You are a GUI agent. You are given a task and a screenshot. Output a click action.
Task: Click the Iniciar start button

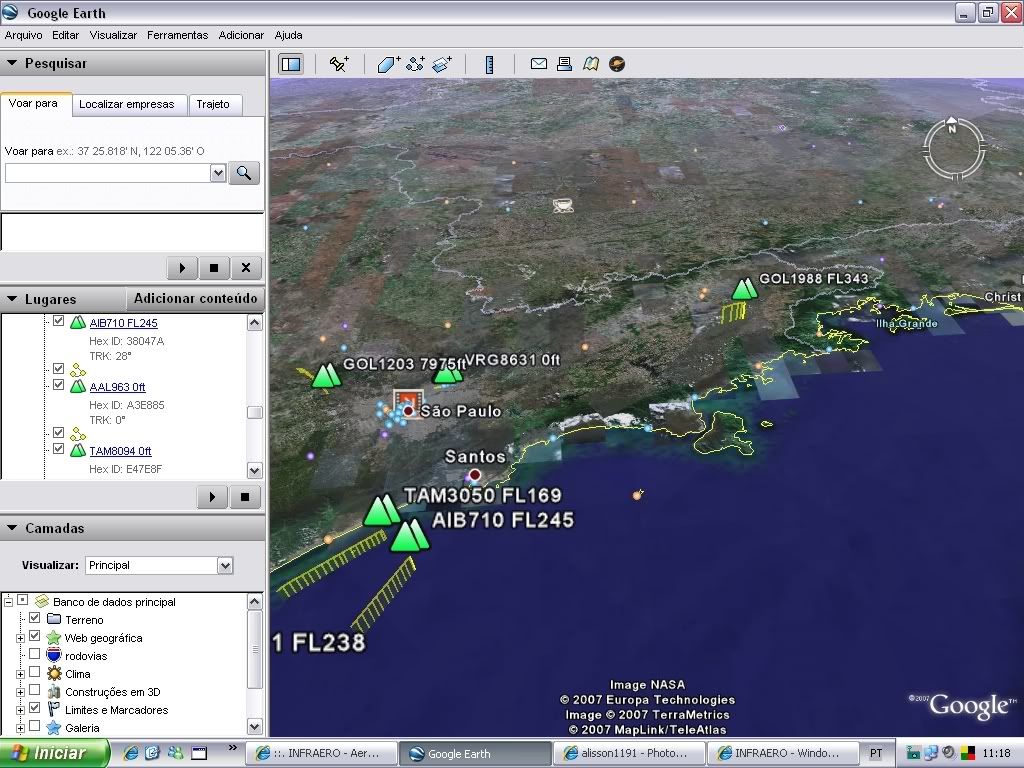(54, 753)
